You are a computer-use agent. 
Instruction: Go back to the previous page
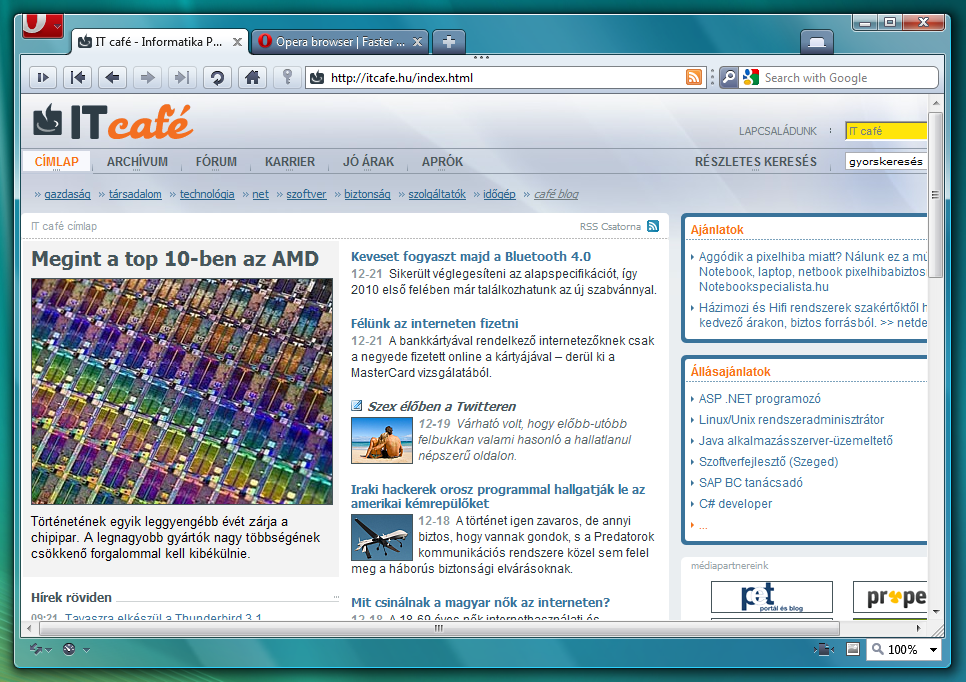click(113, 78)
